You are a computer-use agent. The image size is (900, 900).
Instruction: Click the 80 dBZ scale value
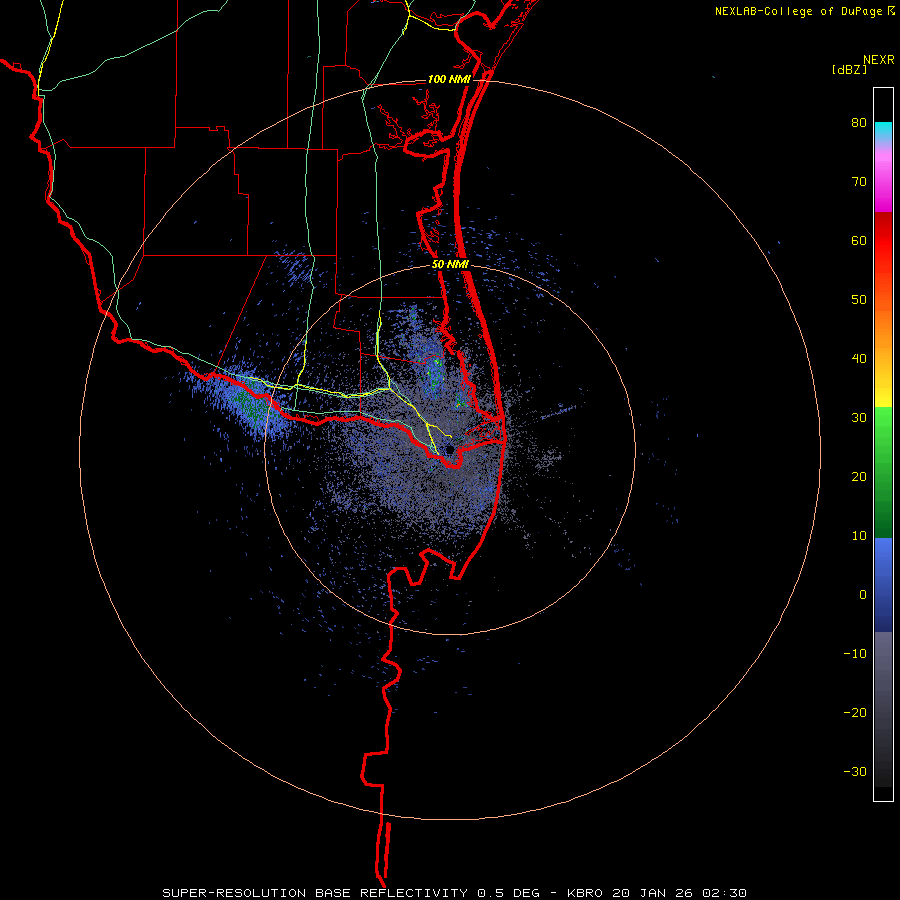[x=859, y=123]
